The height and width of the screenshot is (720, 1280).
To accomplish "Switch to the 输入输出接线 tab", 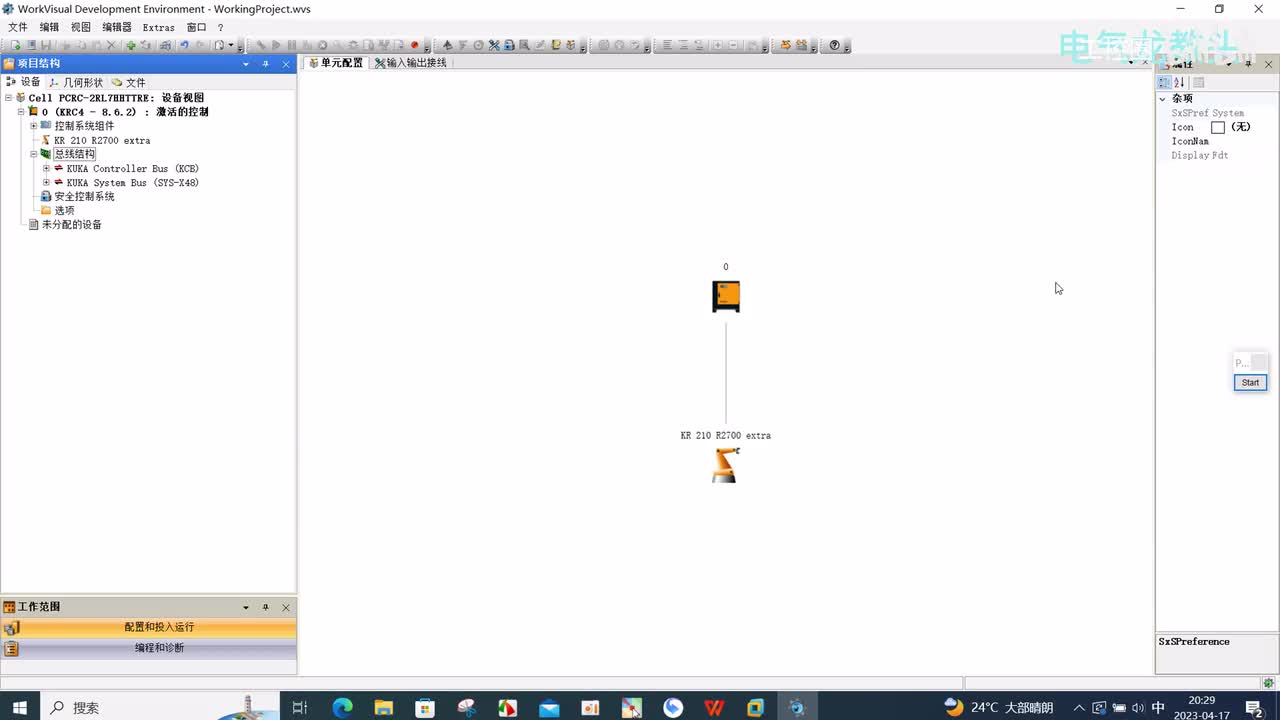I will (411, 63).
